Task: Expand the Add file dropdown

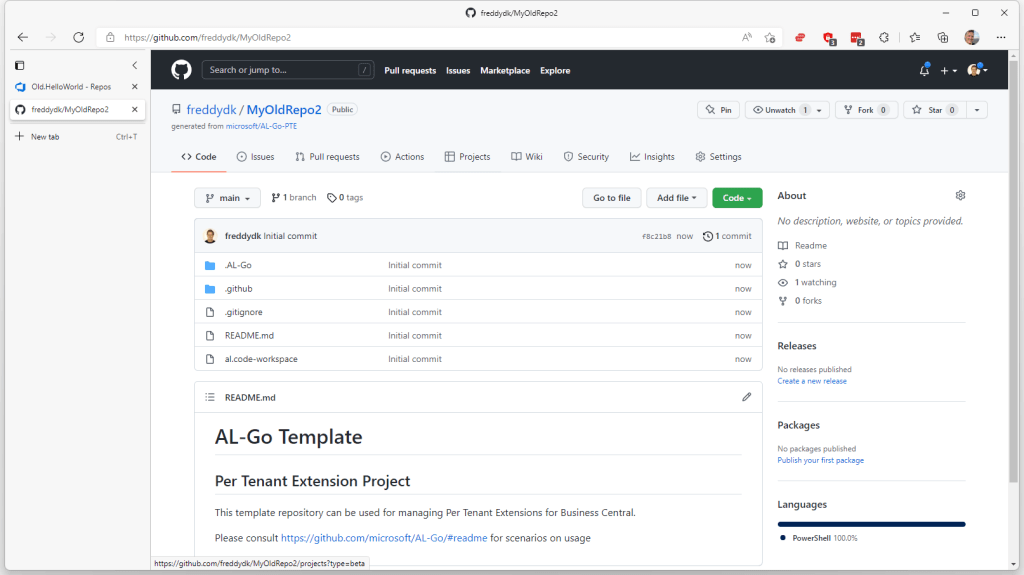Action: pos(676,198)
